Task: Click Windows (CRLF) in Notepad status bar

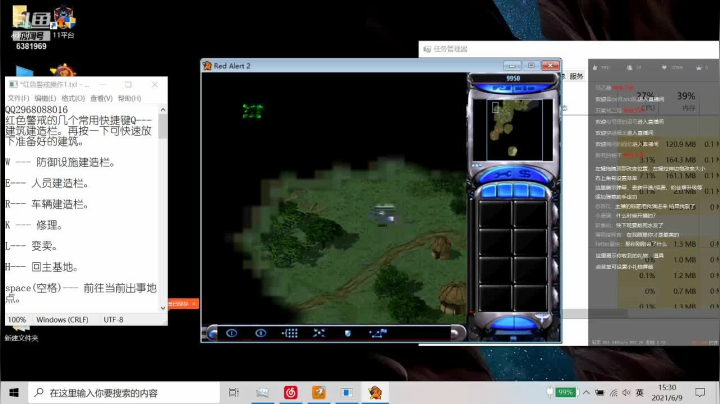Action: [x=62, y=320]
